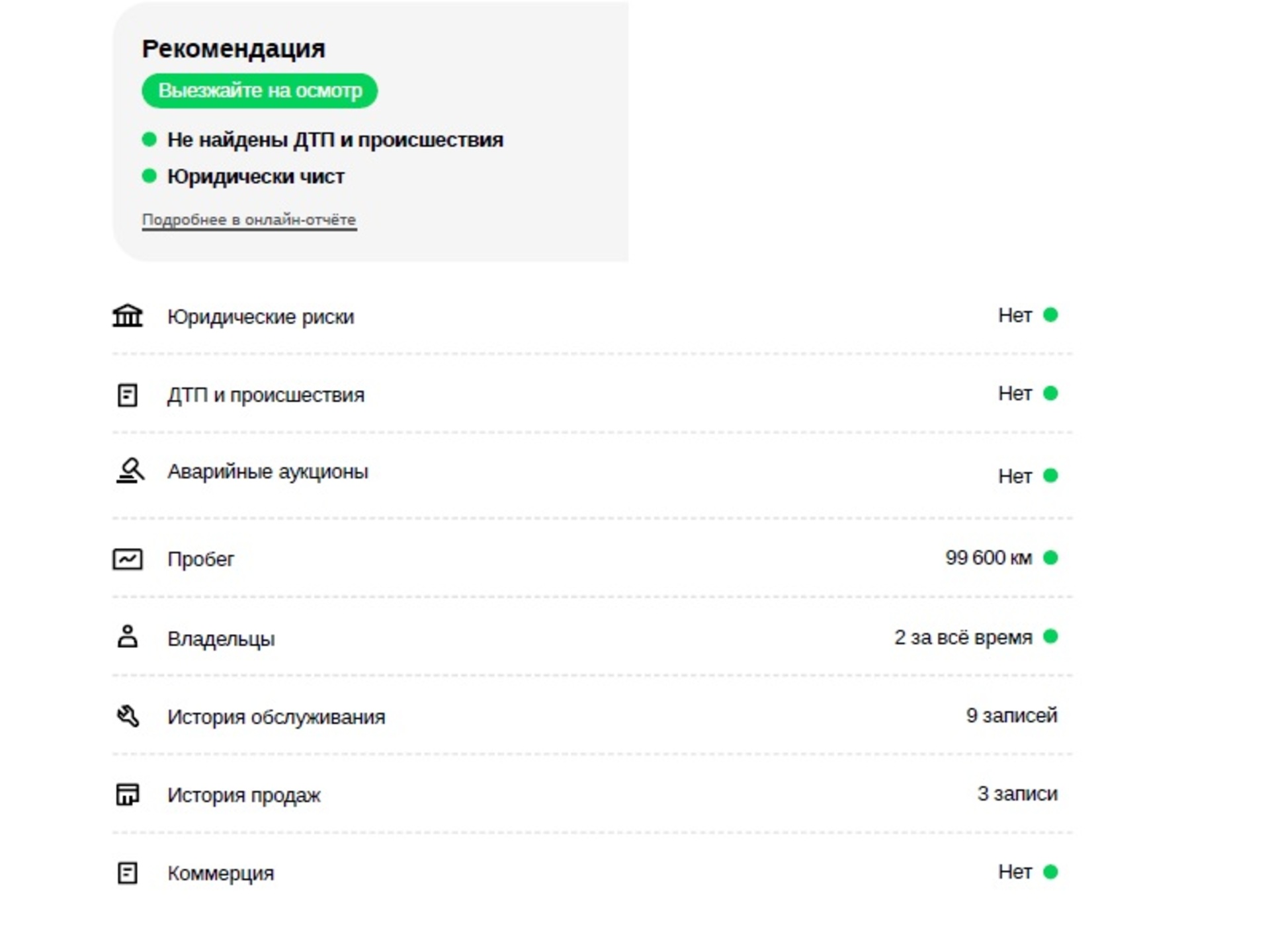Click the gavel icon for Аварийные аукционы
The height and width of the screenshot is (952, 1270).
point(130,471)
